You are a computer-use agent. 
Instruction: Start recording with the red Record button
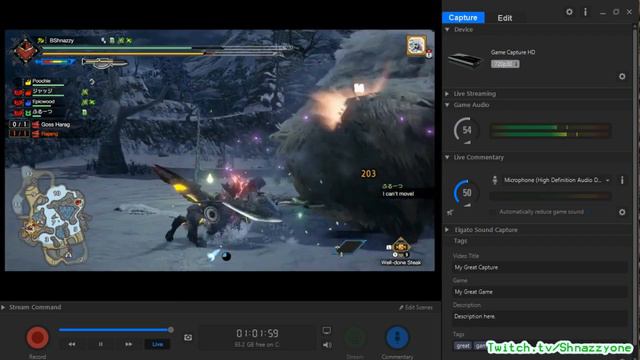pos(37,337)
